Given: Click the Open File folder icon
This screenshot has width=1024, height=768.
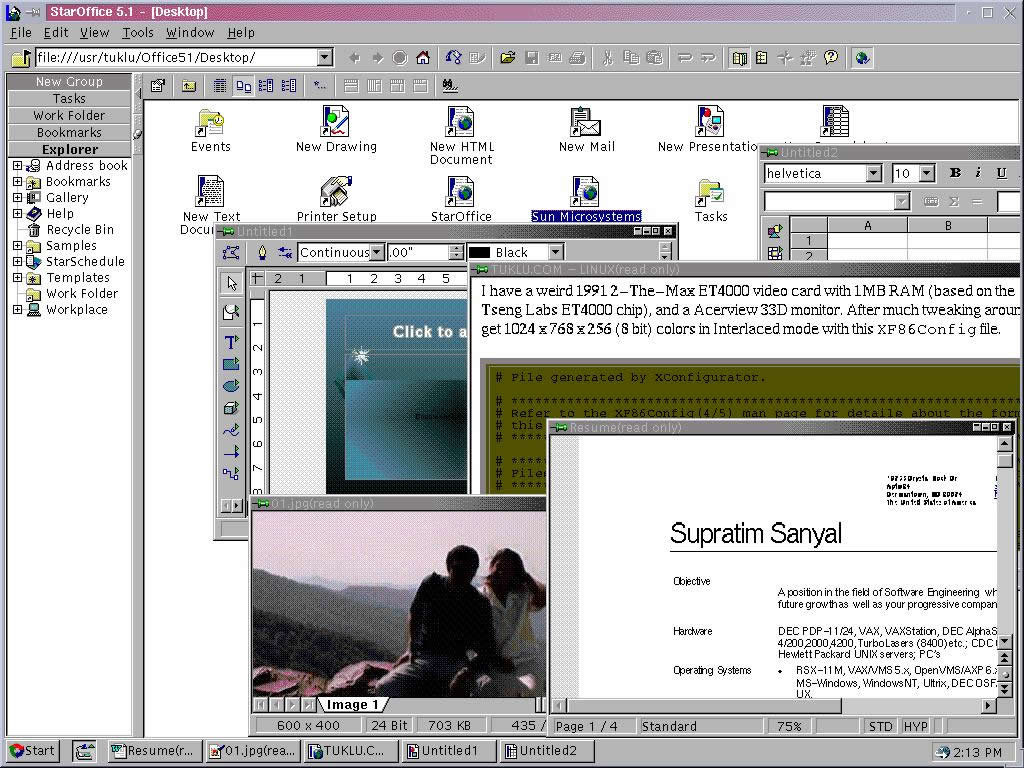Looking at the screenshot, I should tap(507, 58).
